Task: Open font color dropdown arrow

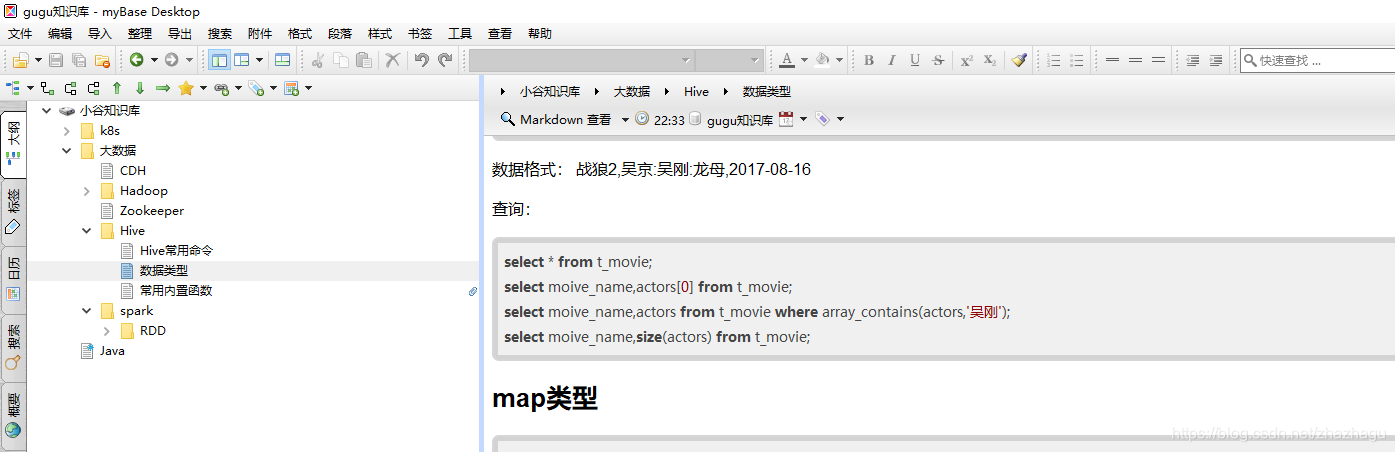Action: [x=803, y=60]
